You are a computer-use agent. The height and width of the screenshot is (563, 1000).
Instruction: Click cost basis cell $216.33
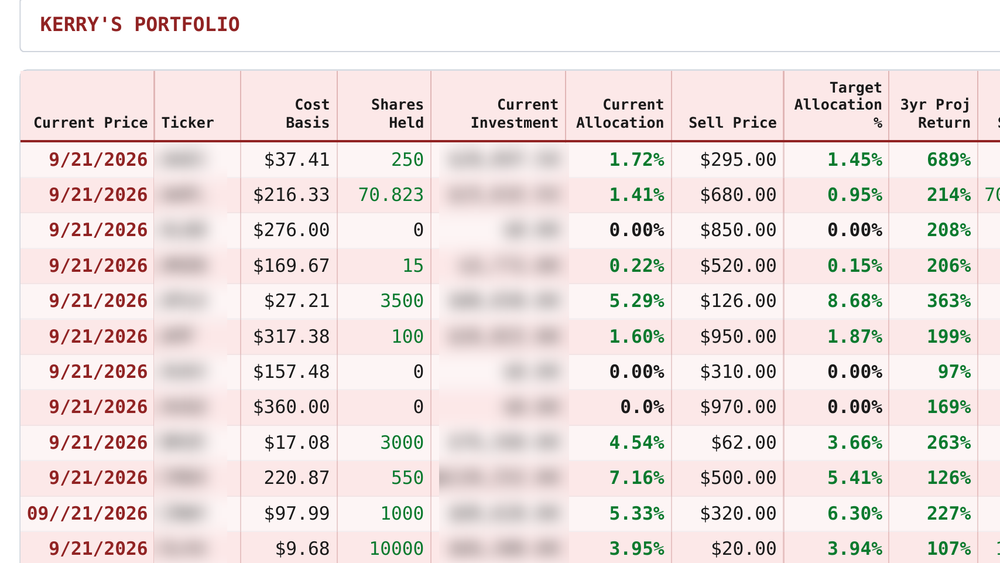pos(291,194)
